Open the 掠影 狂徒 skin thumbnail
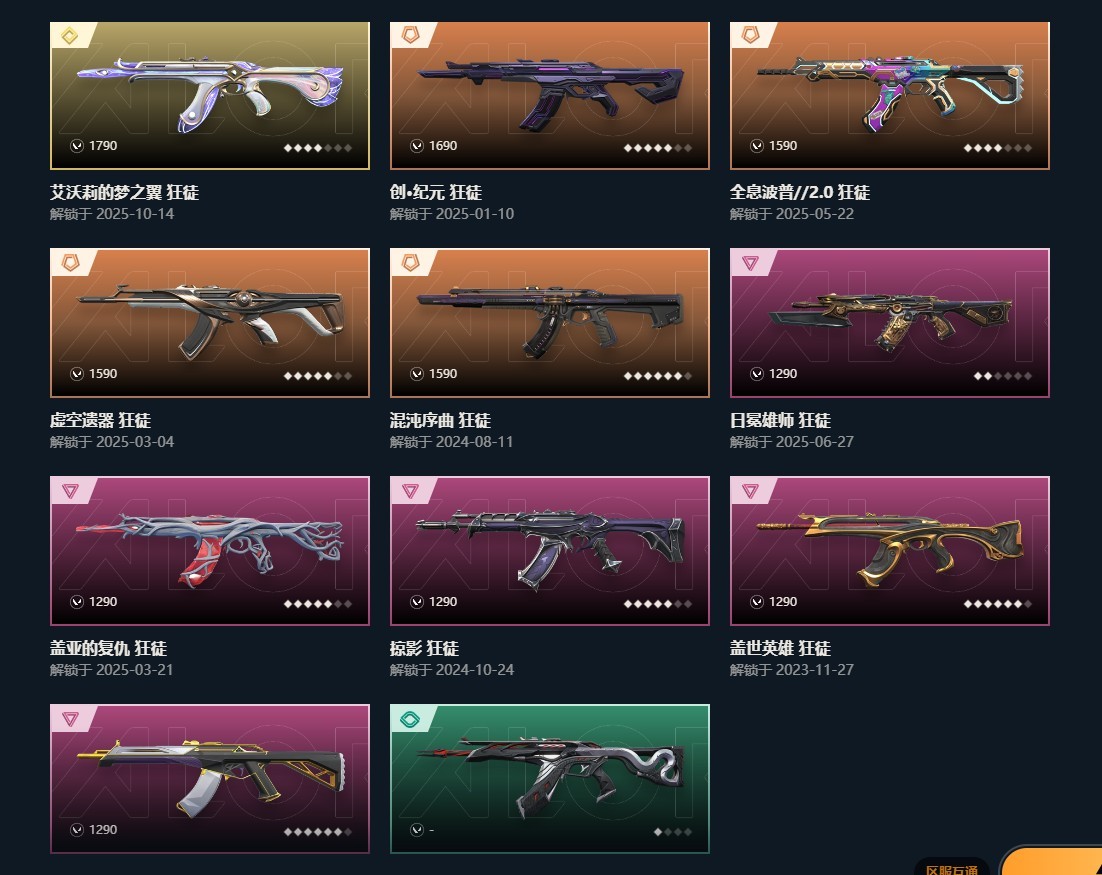This screenshot has height=875, width=1102. (x=550, y=551)
